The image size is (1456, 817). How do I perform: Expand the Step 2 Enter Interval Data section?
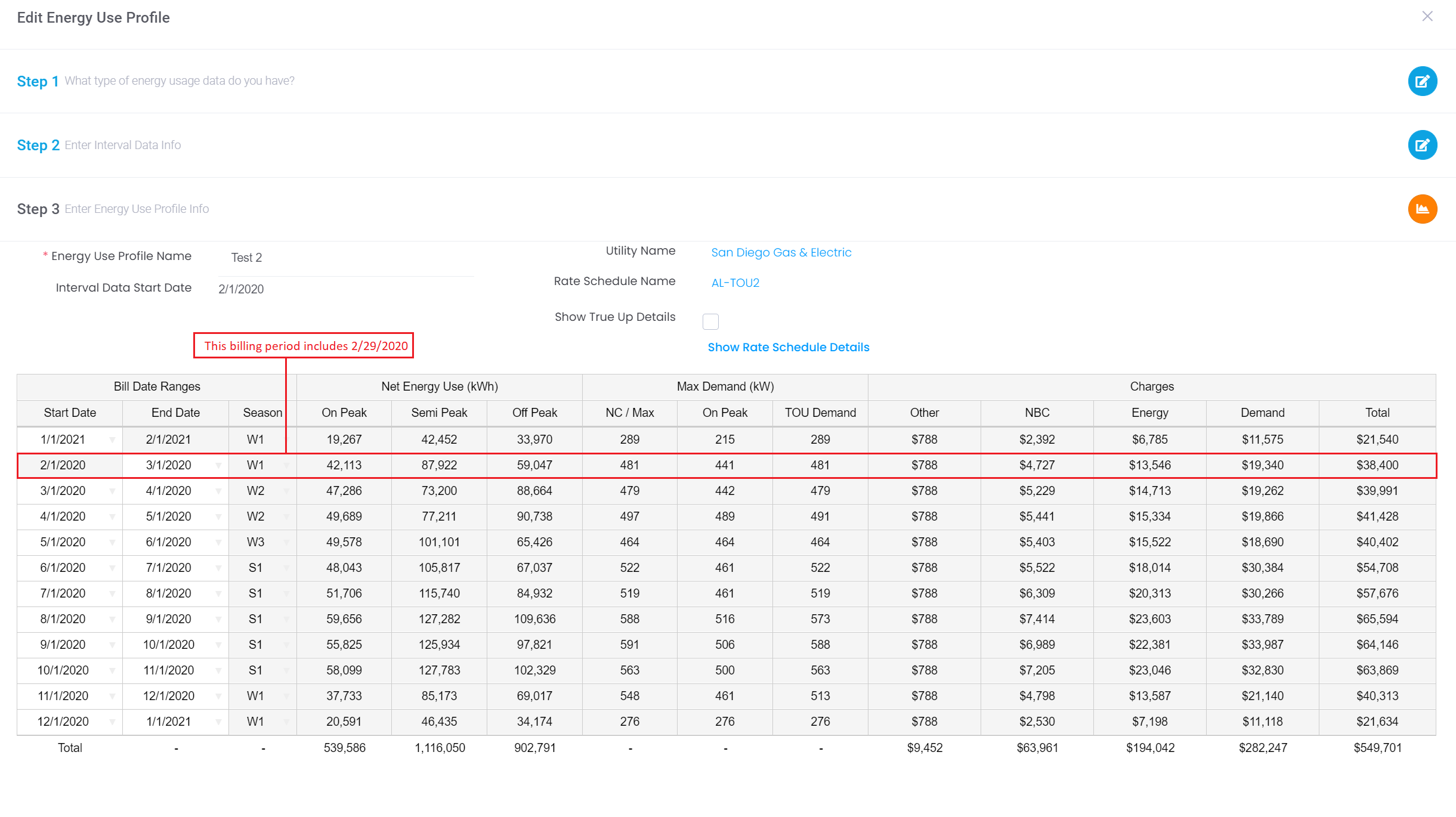[x=98, y=145]
